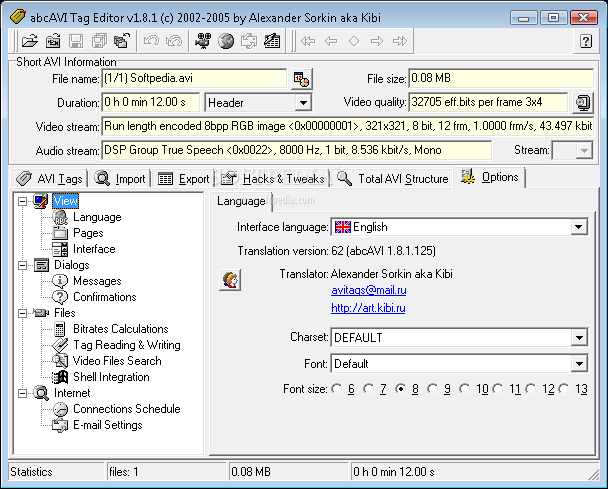Select the Options tab
This screenshot has height=489, width=608.
click(x=489, y=177)
